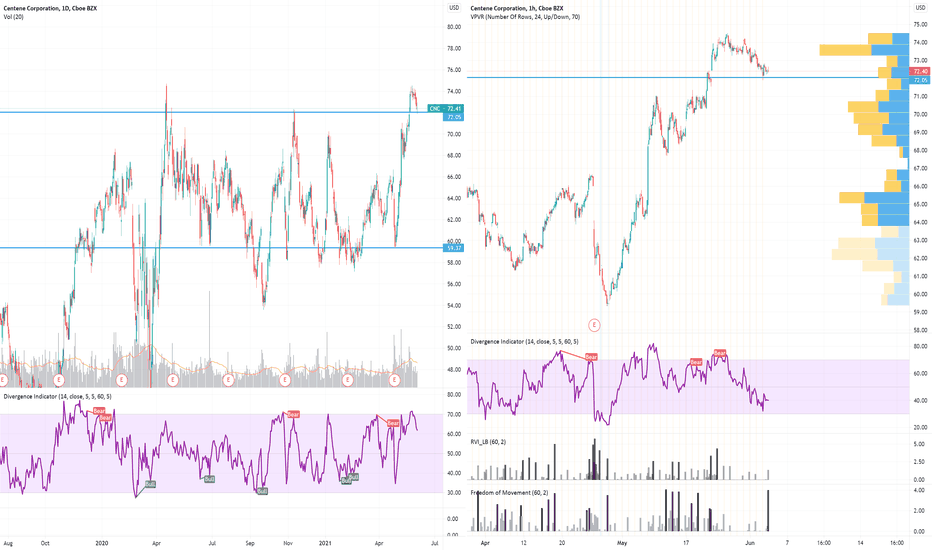Select the Bear label near Nov 2020 on daily divergence indicator
The width and height of the screenshot is (932, 550).
point(293,414)
